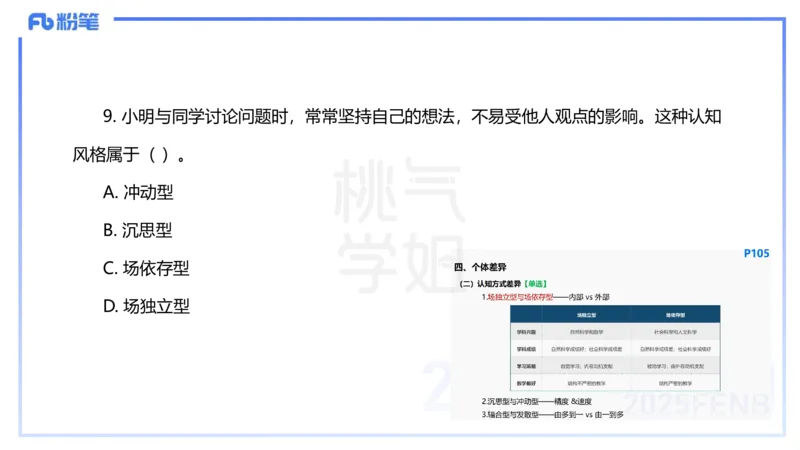Click the table row label 学习策略
Screen dimensions: 800x450
tap(526, 366)
